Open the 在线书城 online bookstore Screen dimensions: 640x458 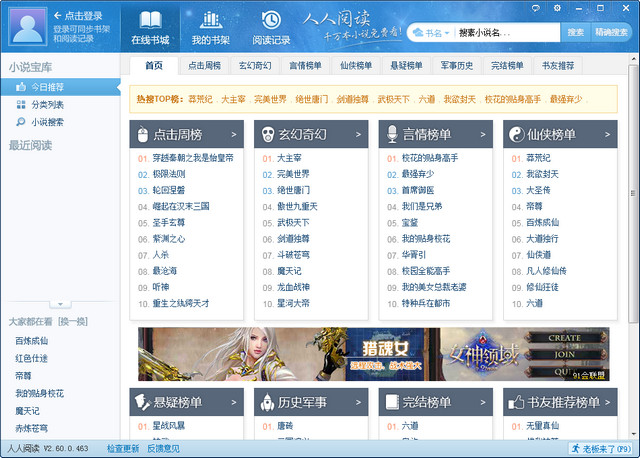pos(150,28)
